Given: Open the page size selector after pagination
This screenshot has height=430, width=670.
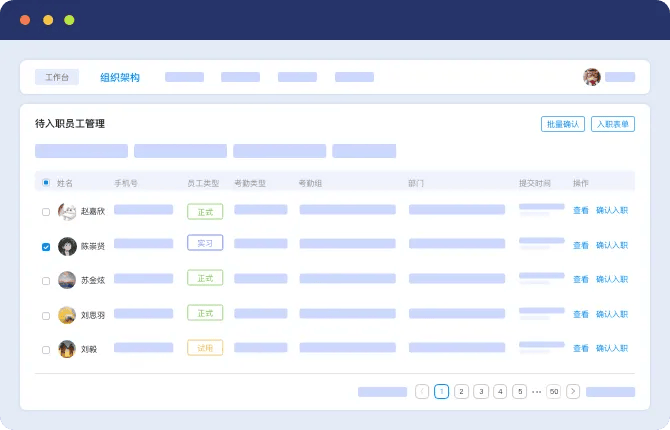Looking at the screenshot, I should pyautogui.click(x=610, y=391).
